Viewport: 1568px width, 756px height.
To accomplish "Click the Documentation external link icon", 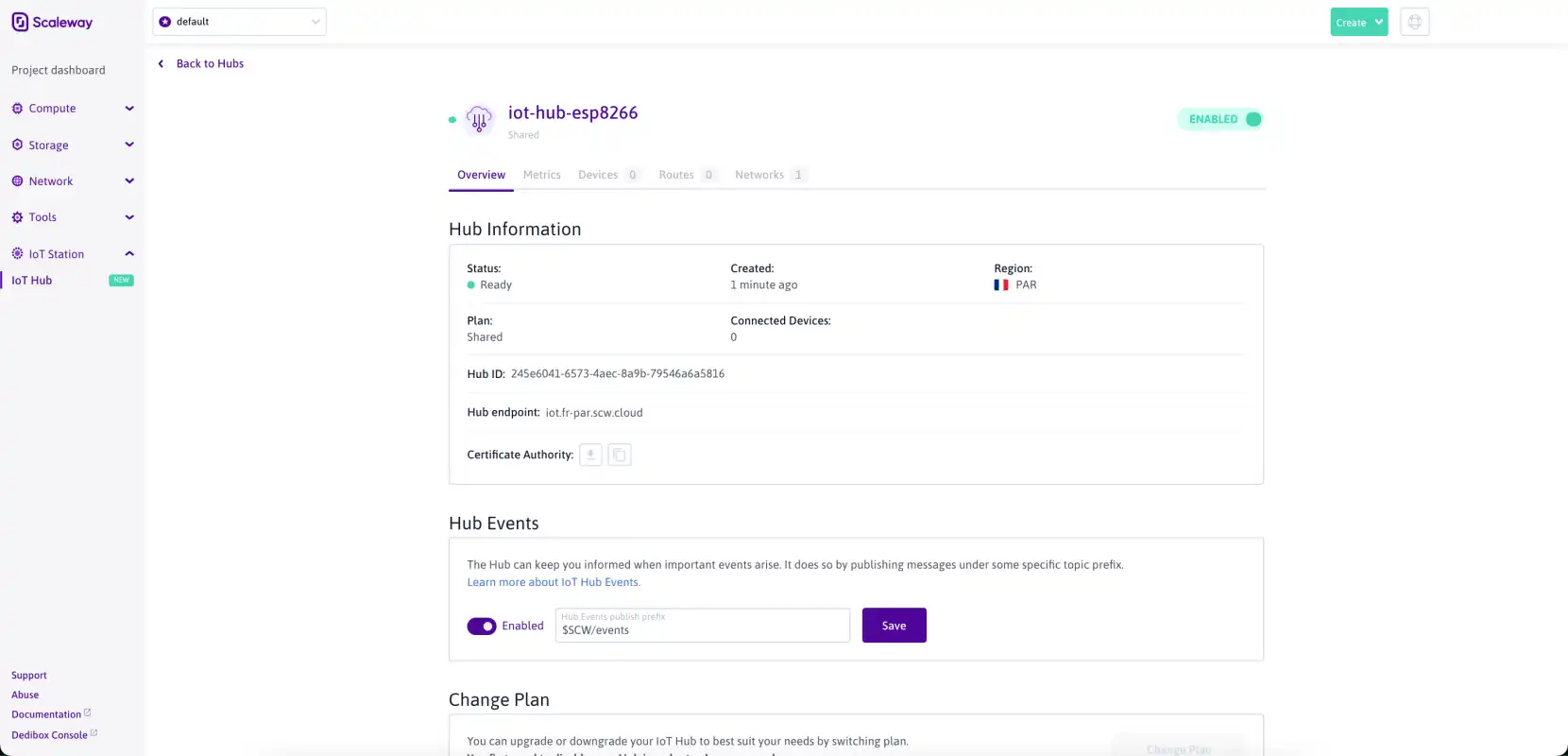I will [88, 713].
